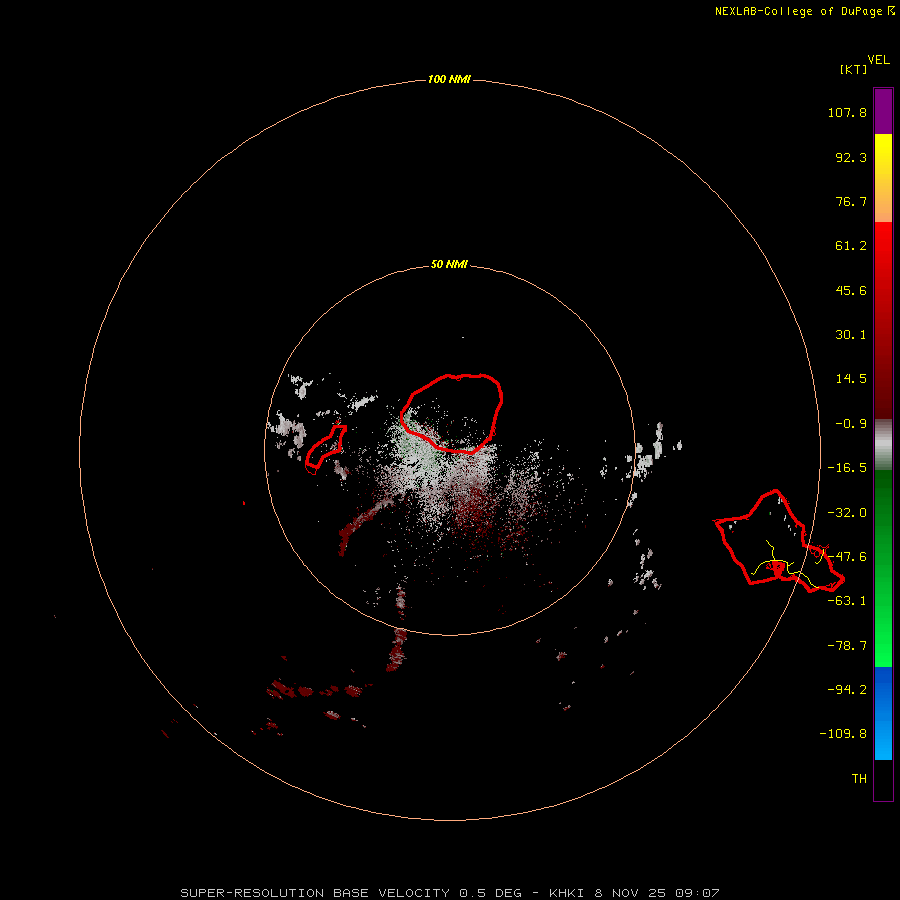Image resolution: width=900 pixels, height=900 pixels.
Task: Click the -32.0 value on the velocity scale
Action: pyautogui.click(x=847, y=513)
